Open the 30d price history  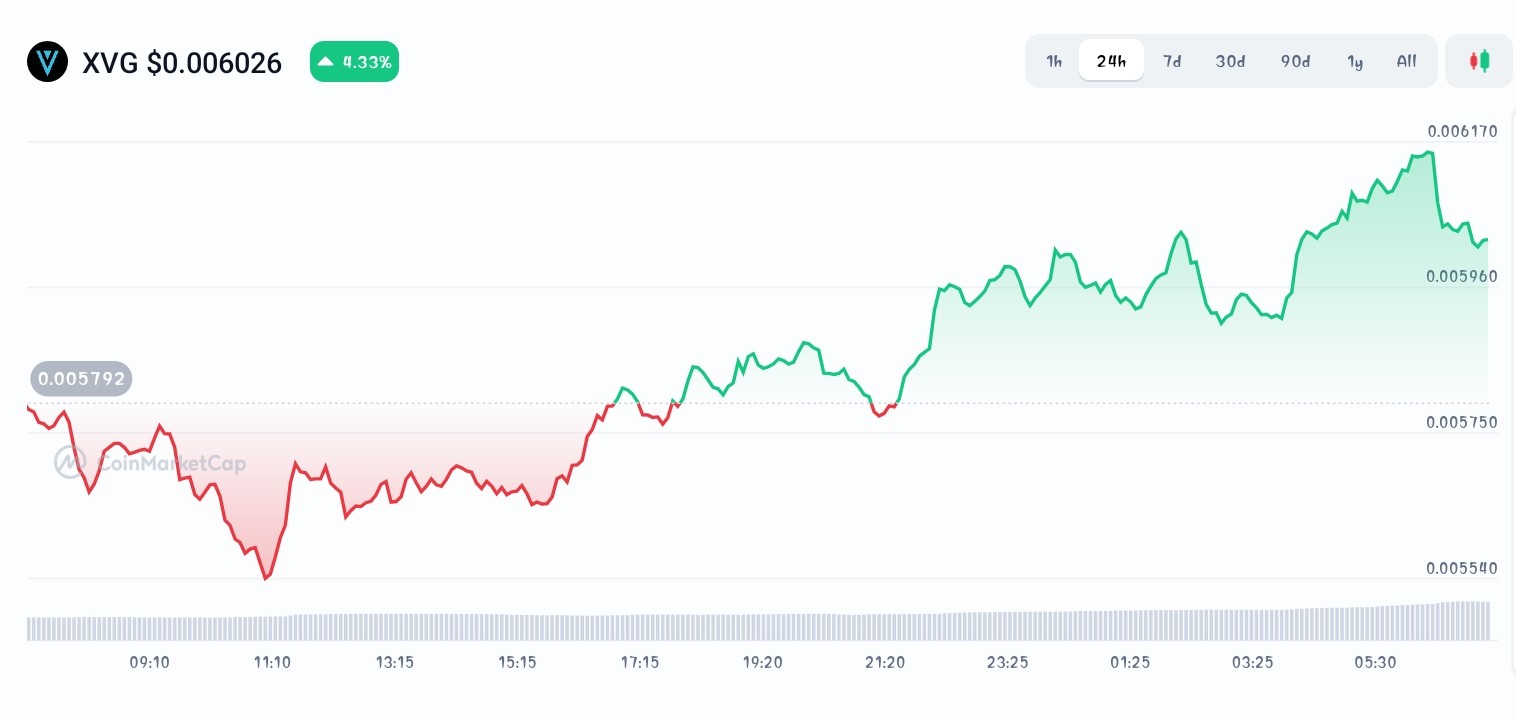click(1230, 61)
